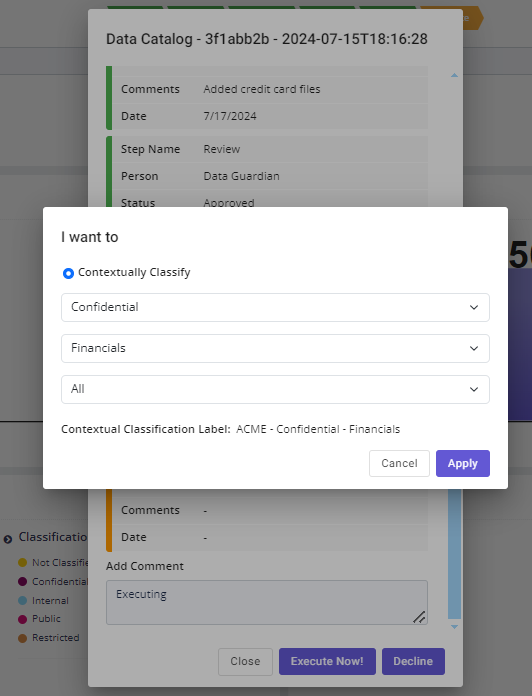This screenshot has height=696, width=532.
Task: Click Cancel in the dialog
Action: (399, 463)
